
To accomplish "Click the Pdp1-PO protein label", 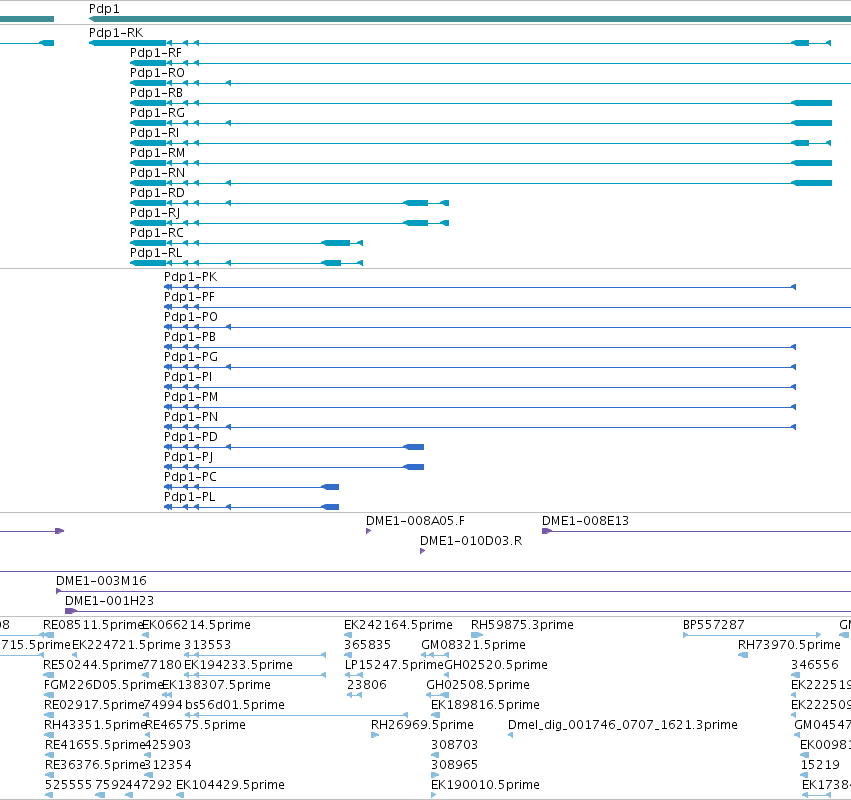I will coord(191,317).
